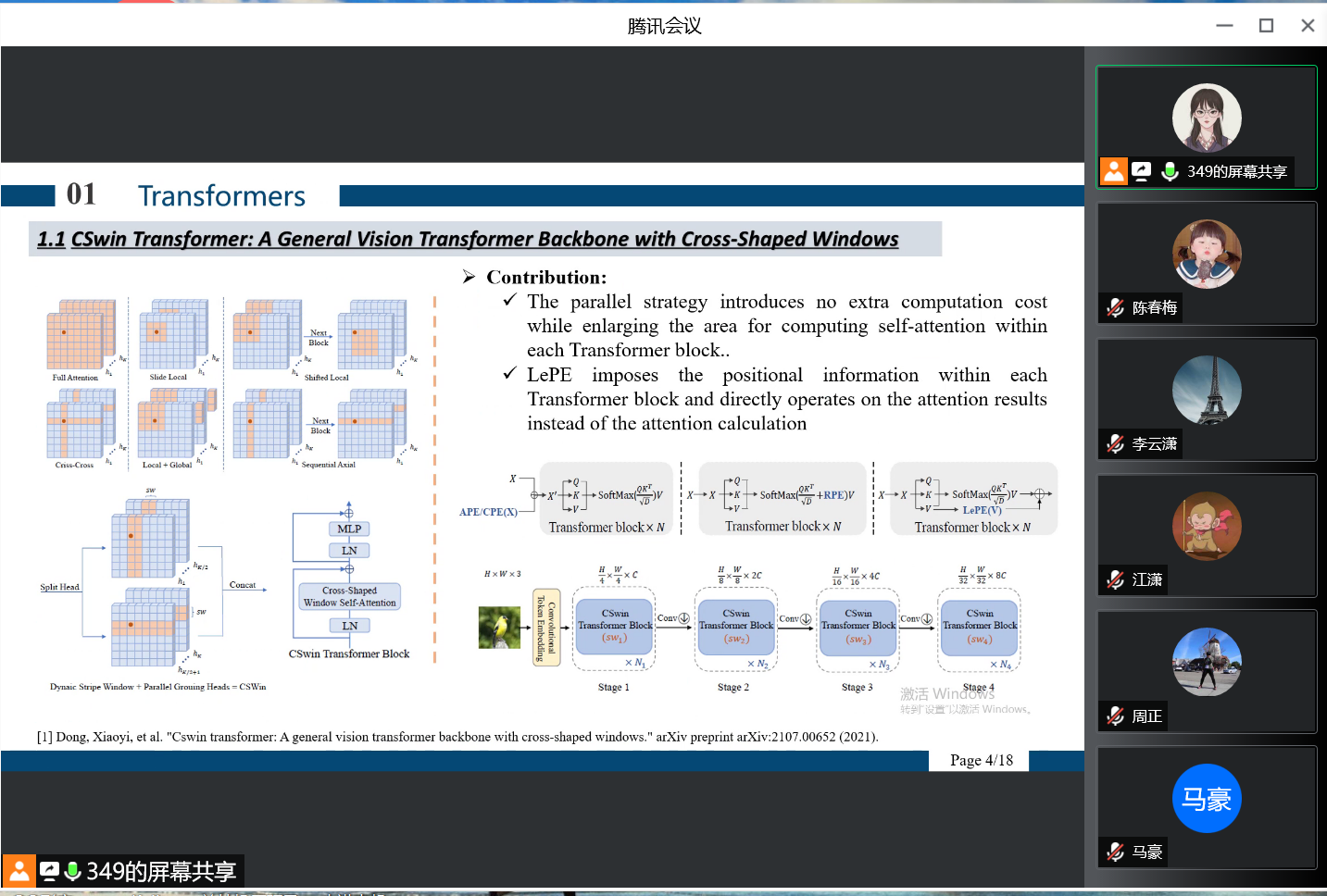Click the 349的屏幕共享 label in bottom-left bar

coord(161,871)
